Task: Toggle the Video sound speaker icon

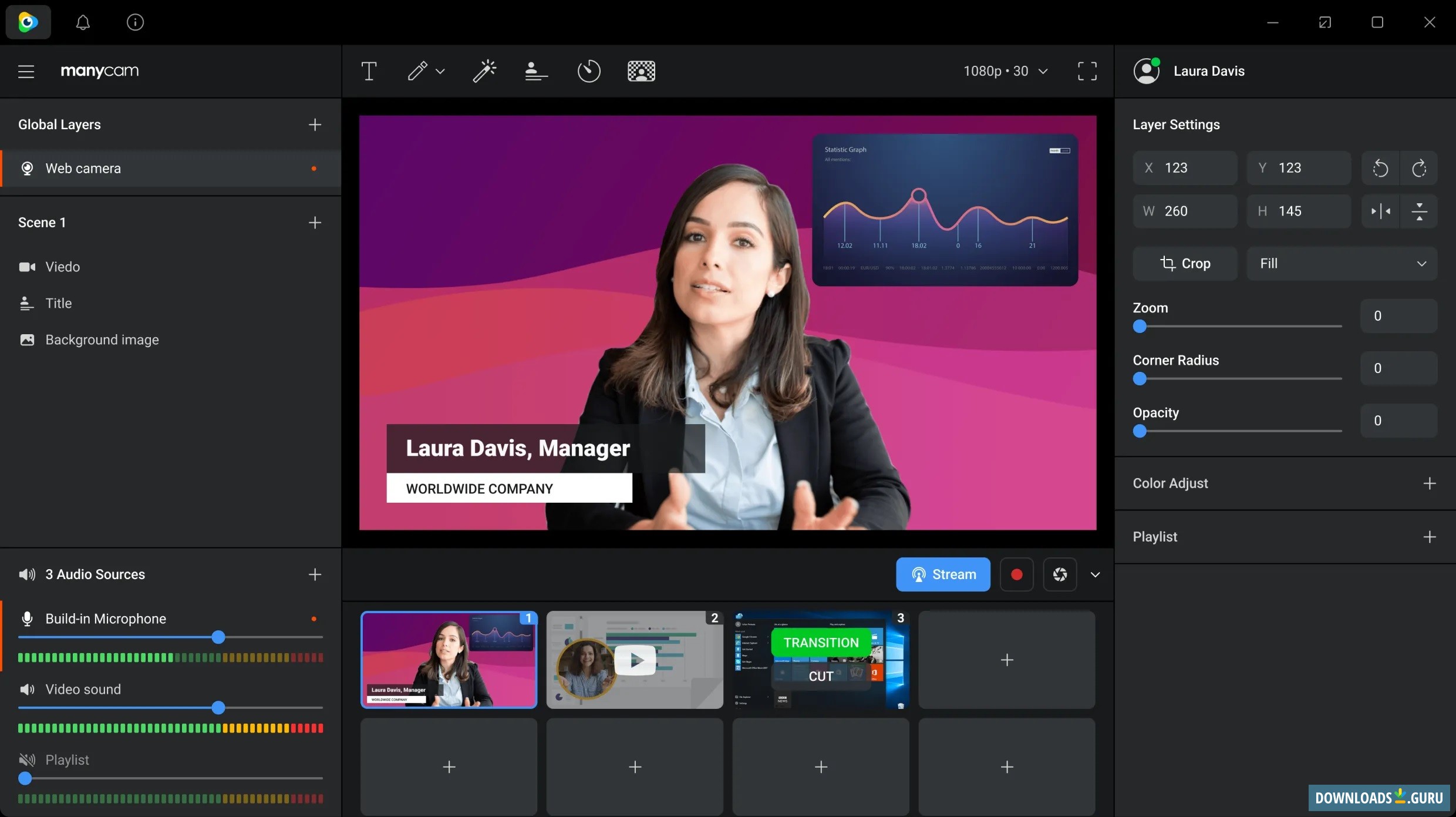Action: point(27,690)
